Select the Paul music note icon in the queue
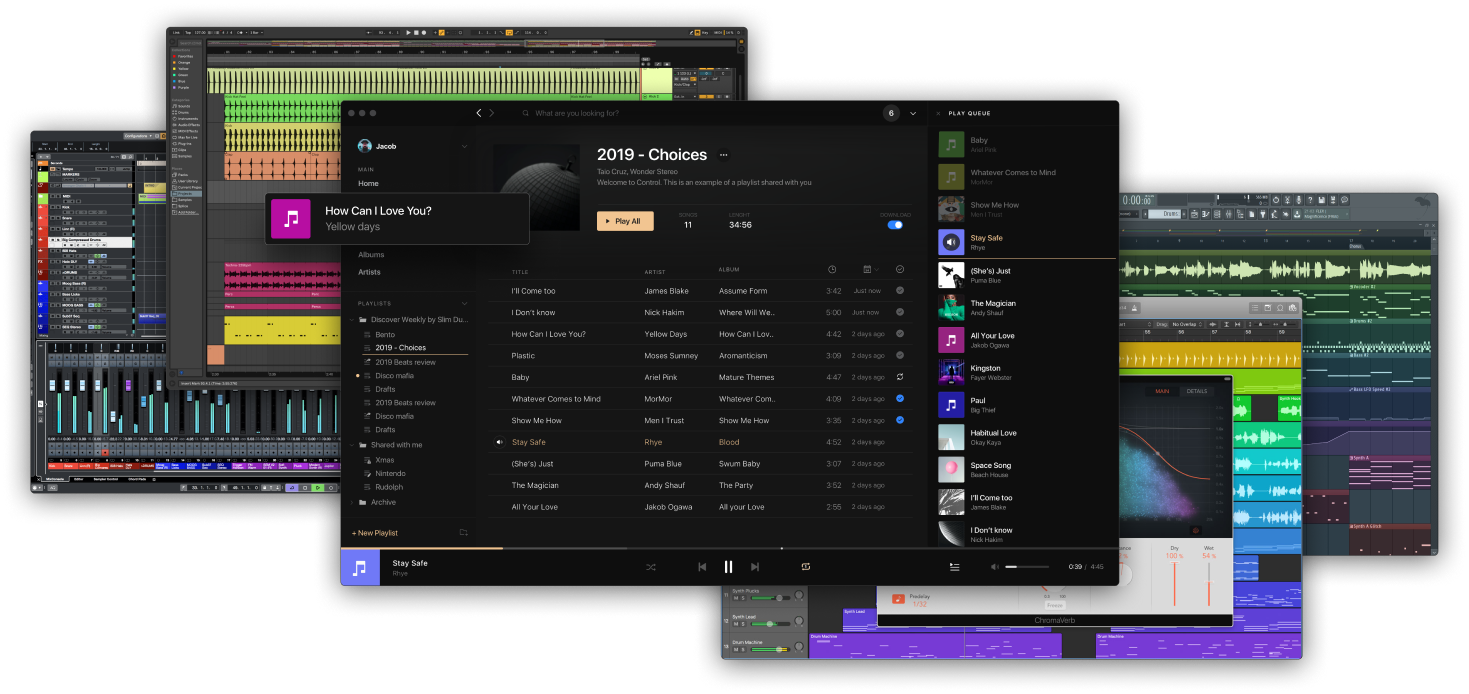 pos(951,405)
